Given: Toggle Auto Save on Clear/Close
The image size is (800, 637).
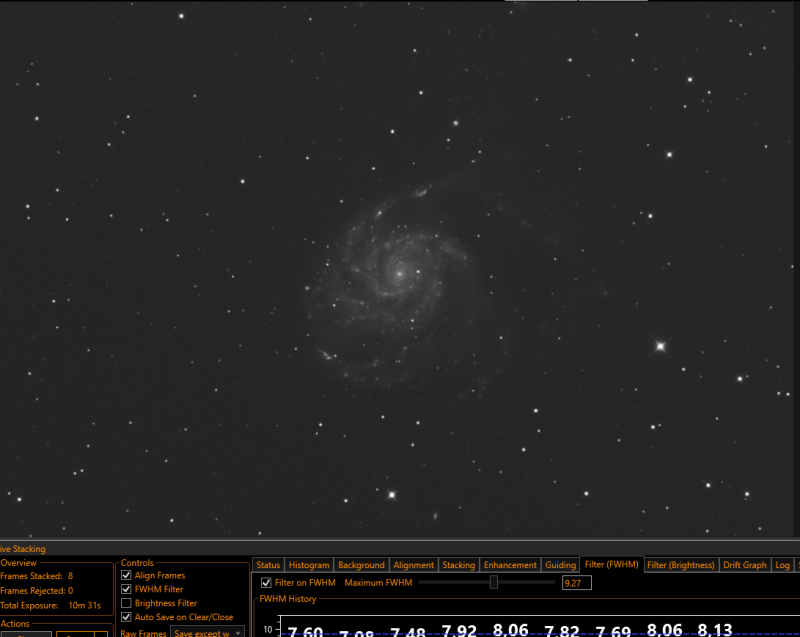Looking at the screenshot, I should 126,617.
